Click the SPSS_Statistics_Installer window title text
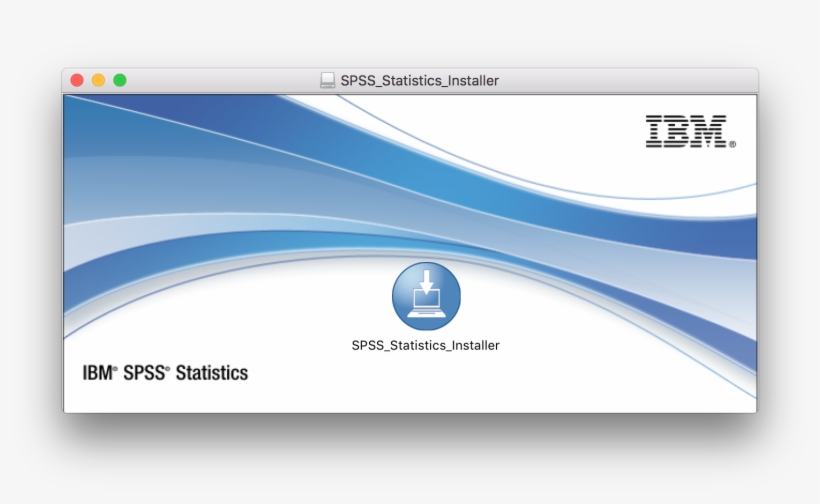The height and width of the screenshot is (504, 820). tap(419, 81)
